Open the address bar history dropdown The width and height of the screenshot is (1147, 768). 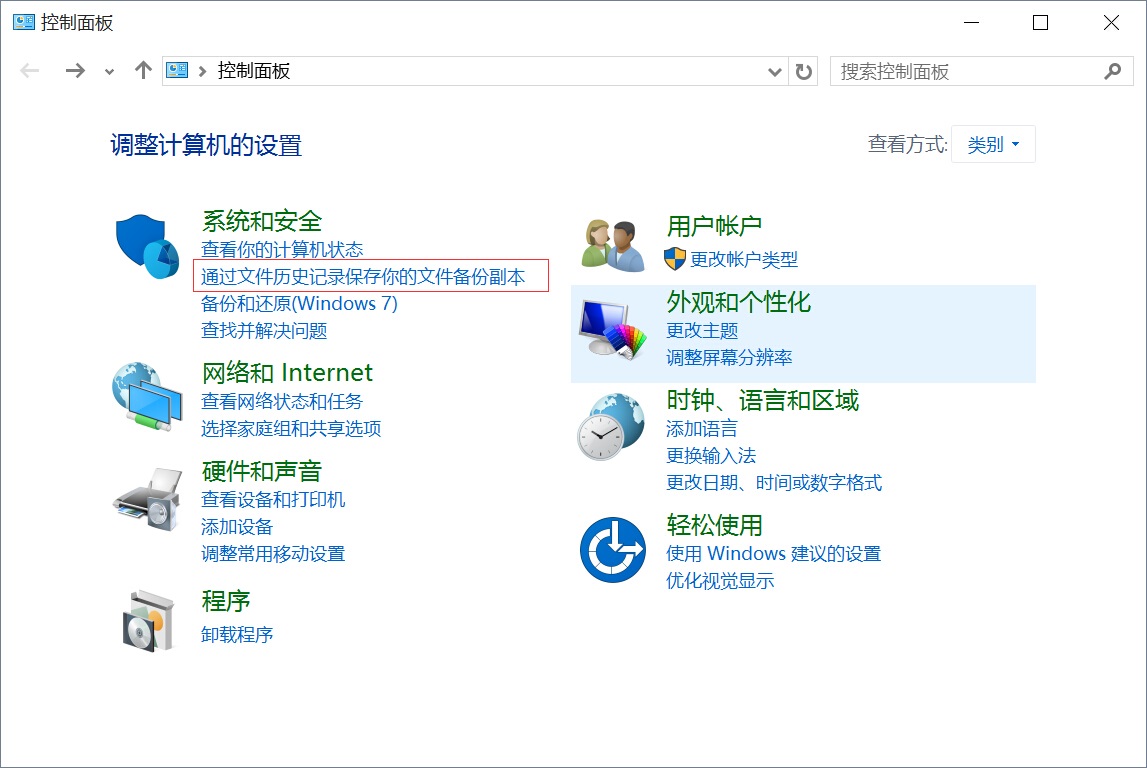click(x=776, y=71)
